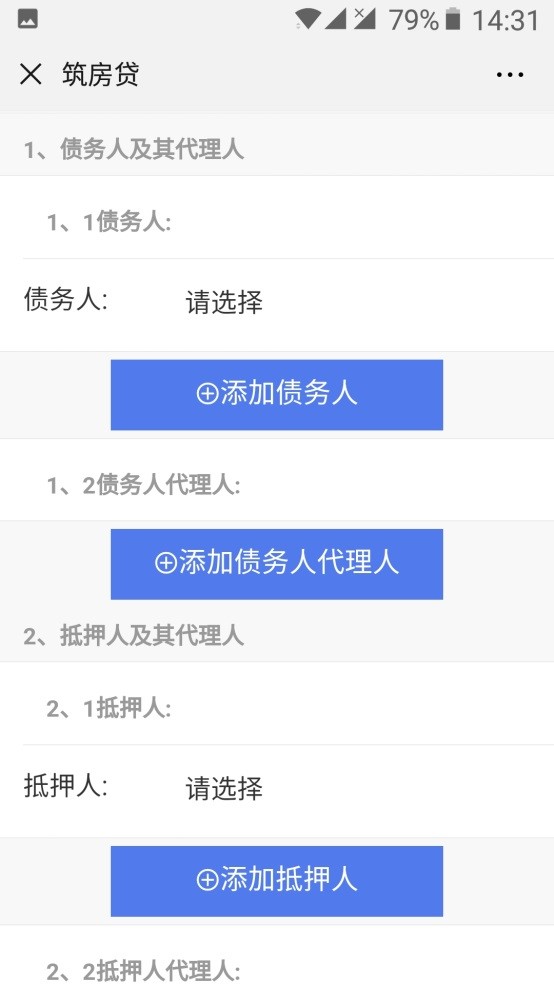Tap the picture notification icon in status bar
The image size is (554, 985).
(28, 19)
